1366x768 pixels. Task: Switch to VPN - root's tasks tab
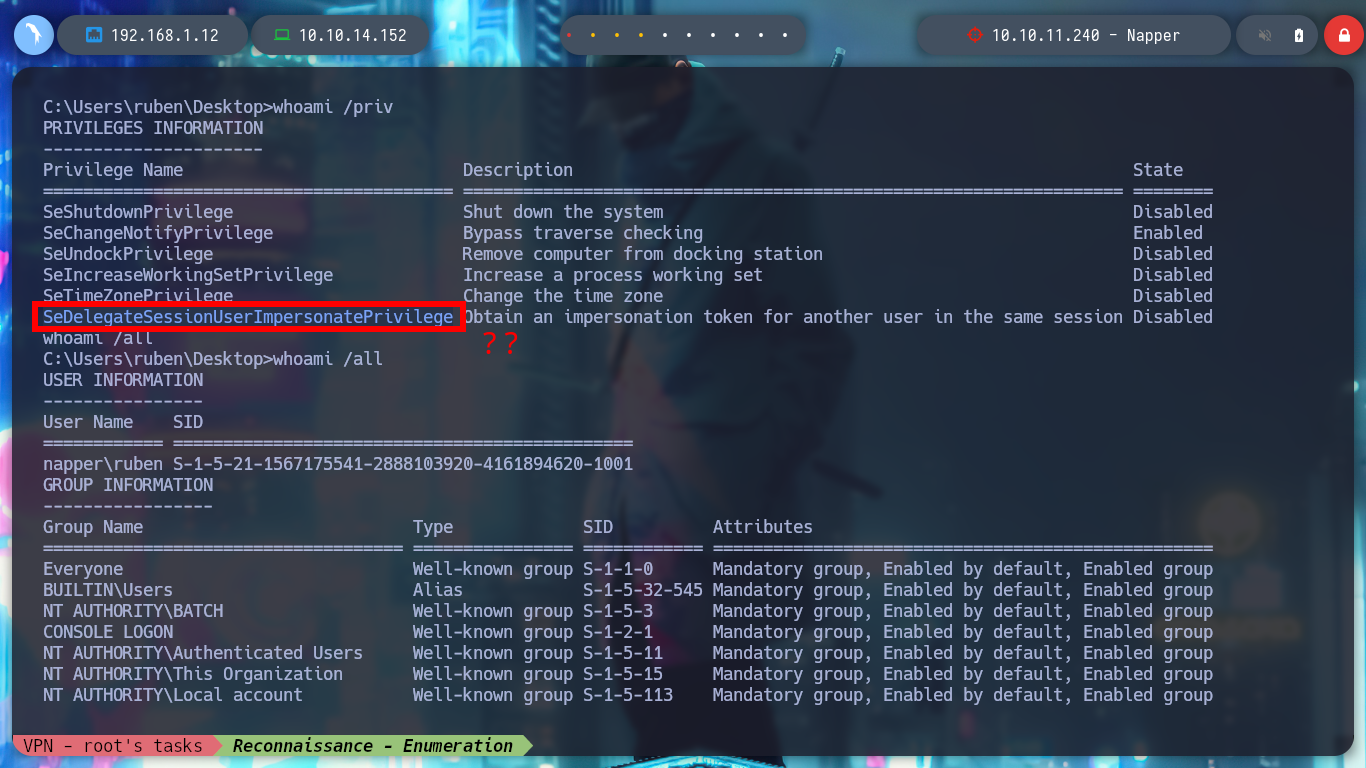click(113, 745)
